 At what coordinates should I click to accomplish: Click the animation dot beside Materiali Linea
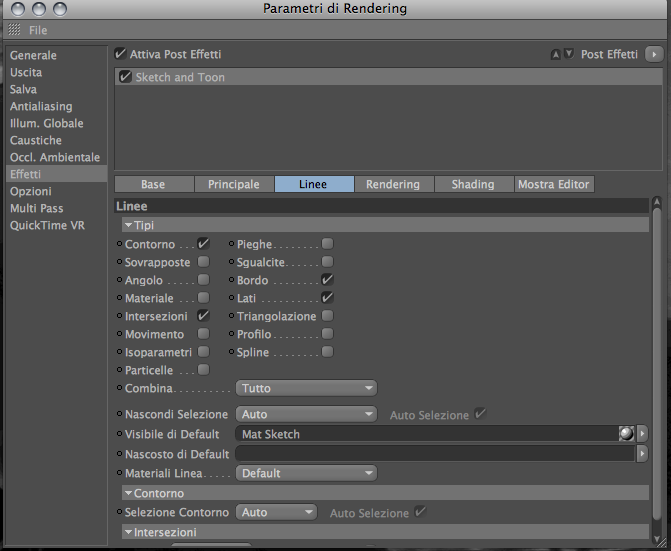[x=119, y=472]
